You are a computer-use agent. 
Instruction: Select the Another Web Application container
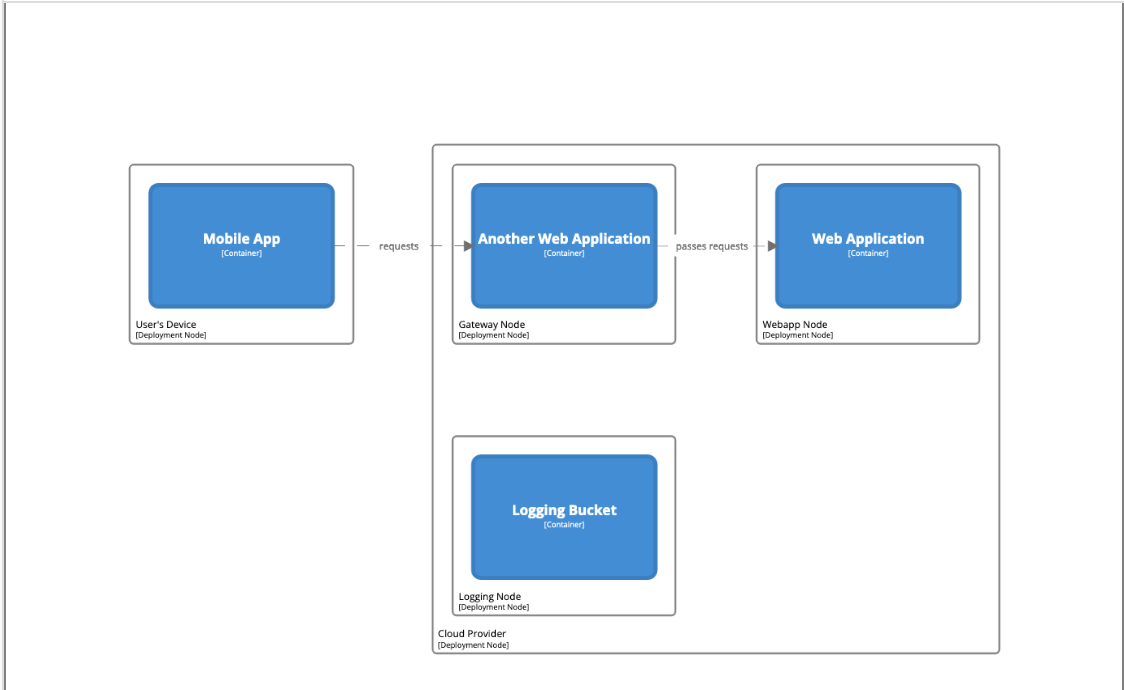tap(563, 245)
